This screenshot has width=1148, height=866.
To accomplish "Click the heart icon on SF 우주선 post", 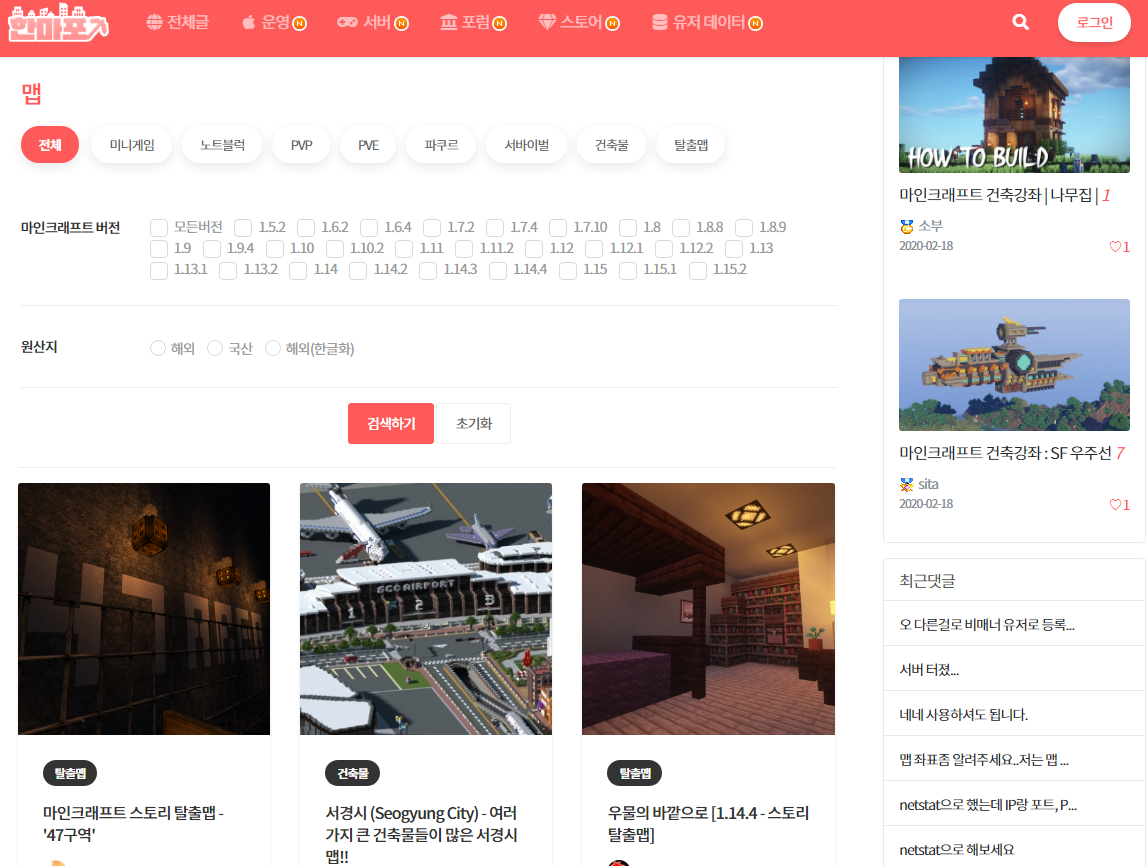I will (1115, 504).
